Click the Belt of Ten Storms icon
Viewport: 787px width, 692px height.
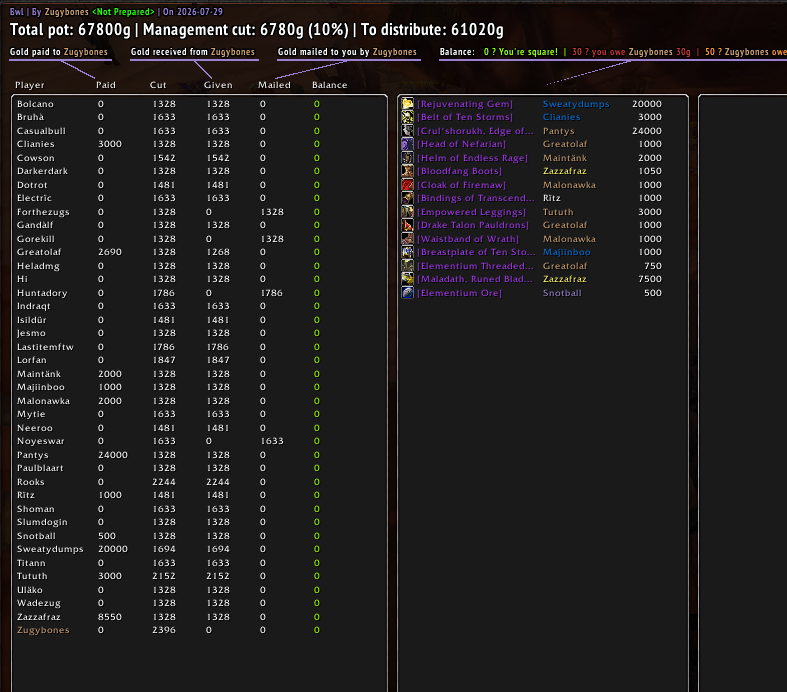(x=408, y=117)
